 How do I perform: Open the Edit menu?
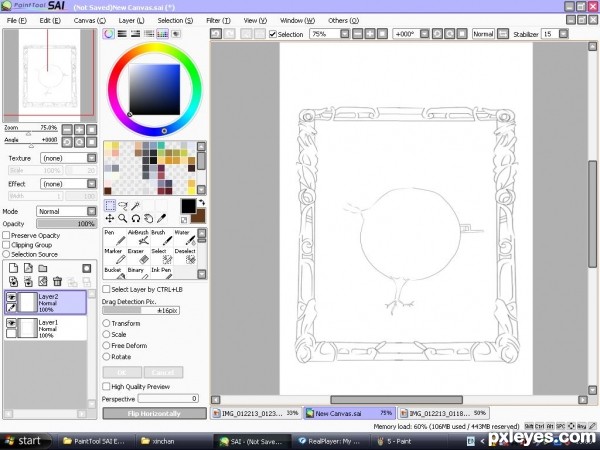click(x=50, y=20)
